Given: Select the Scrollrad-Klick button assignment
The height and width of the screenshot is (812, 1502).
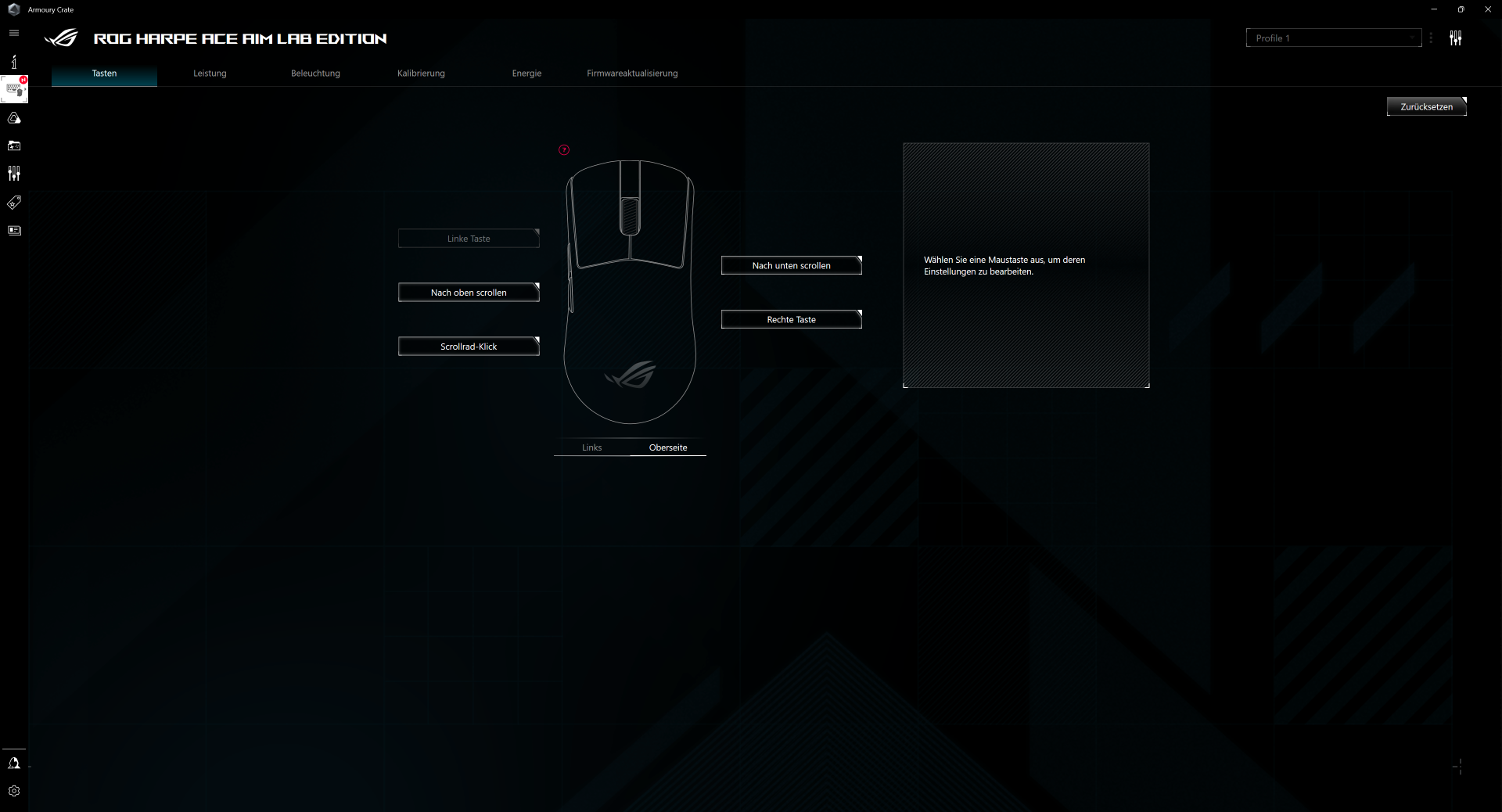Looking at the screenshot, I should tap(469, 347).
